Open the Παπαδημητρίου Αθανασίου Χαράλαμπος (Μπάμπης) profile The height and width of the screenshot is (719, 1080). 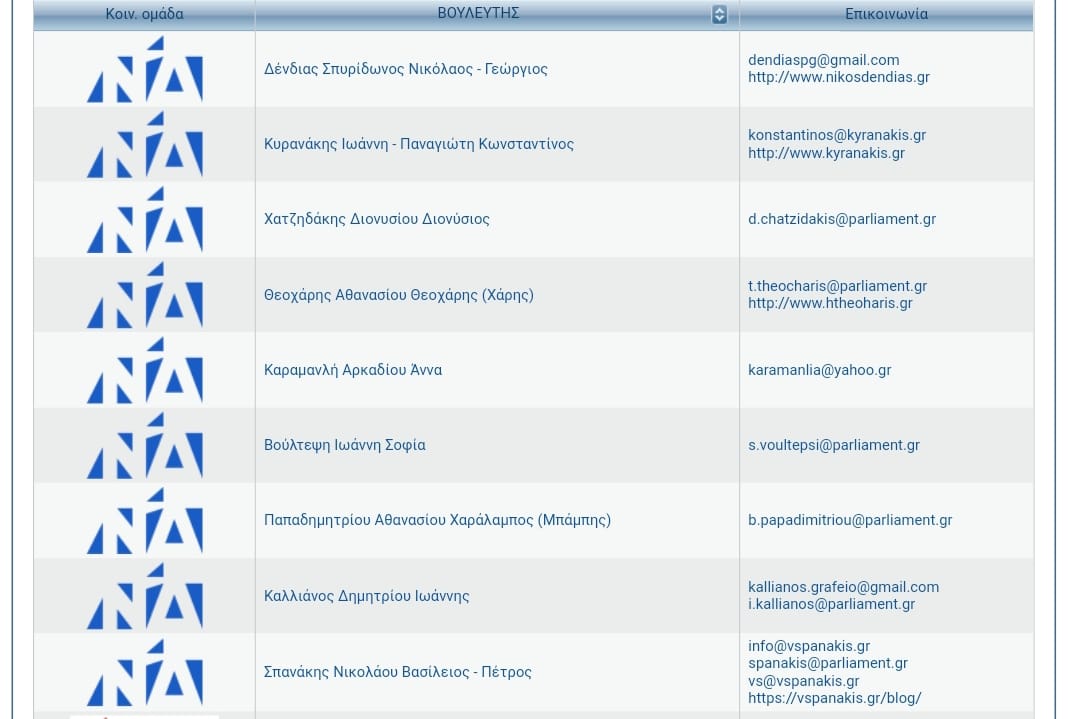point(437,520)
